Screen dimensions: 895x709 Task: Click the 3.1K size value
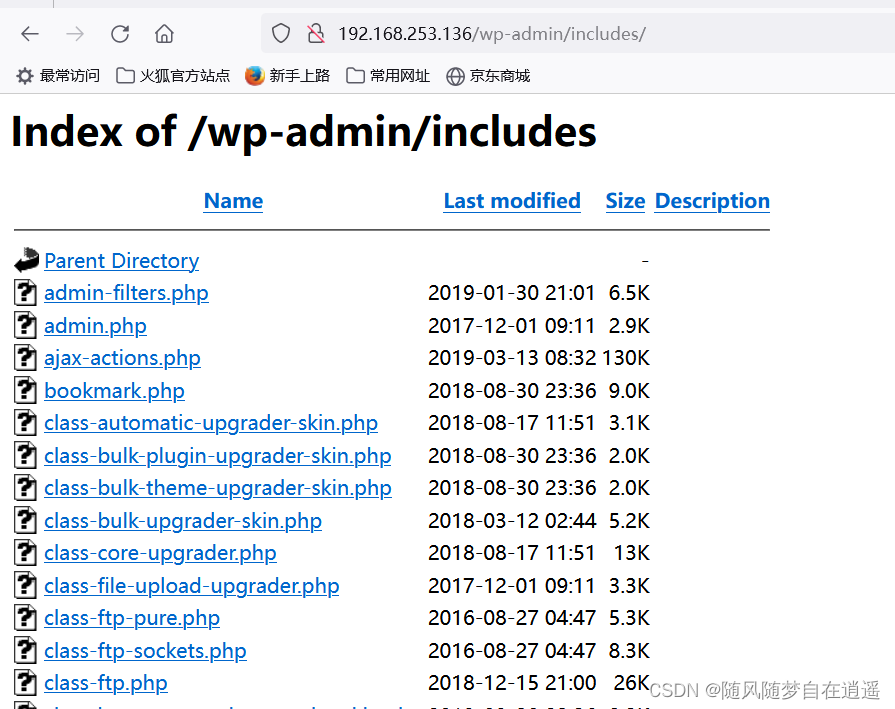coord(629,423)
